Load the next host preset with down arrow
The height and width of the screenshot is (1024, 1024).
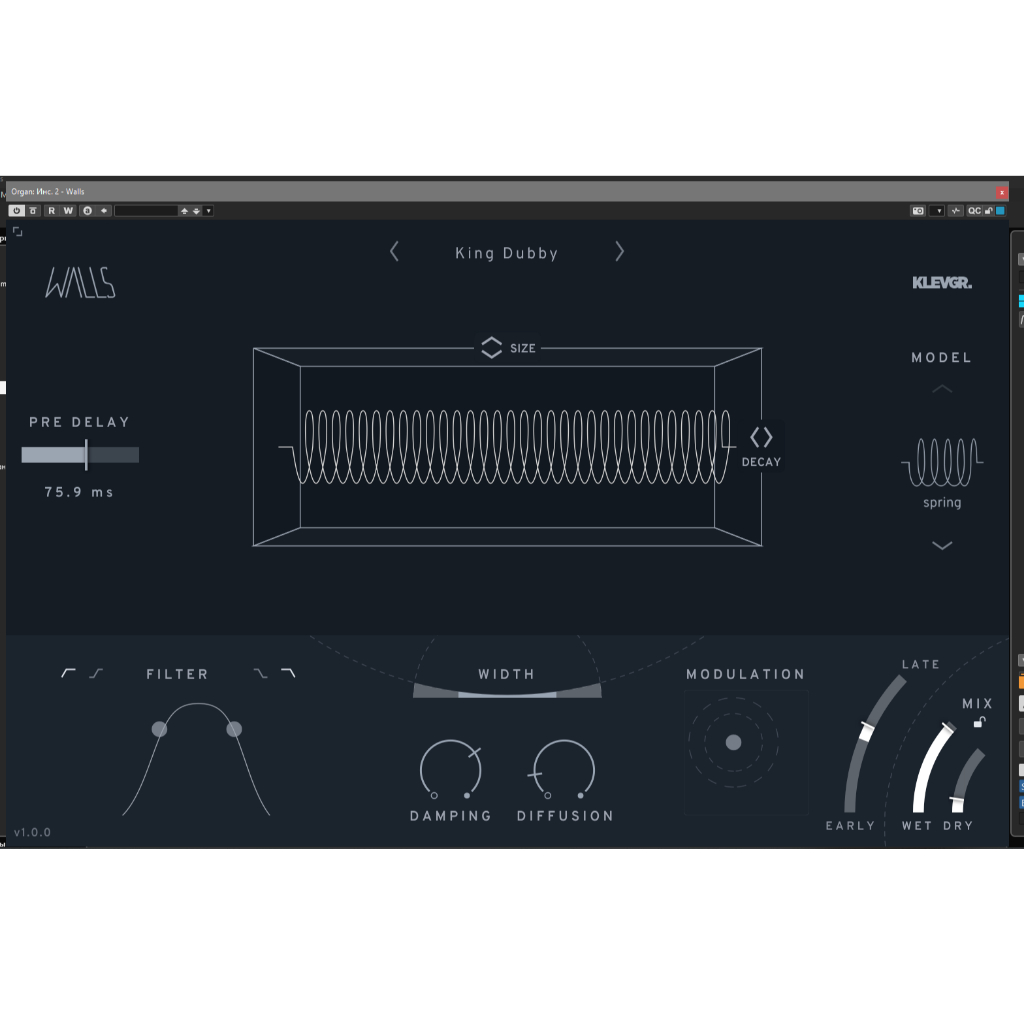[196, 211]
